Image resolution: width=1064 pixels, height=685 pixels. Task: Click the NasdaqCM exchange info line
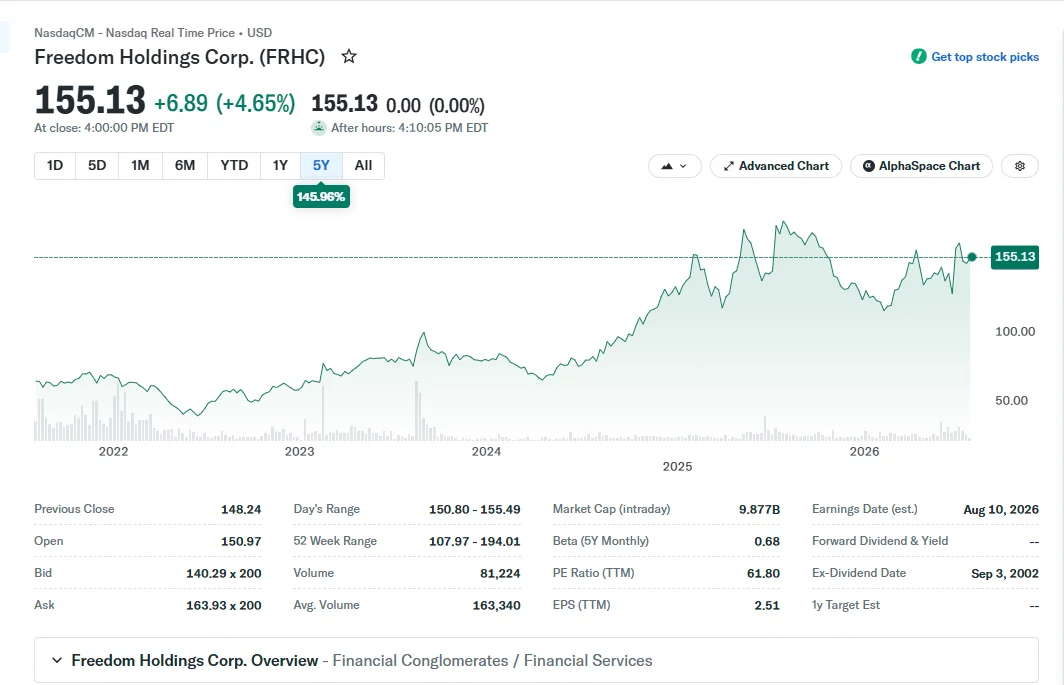153,33
